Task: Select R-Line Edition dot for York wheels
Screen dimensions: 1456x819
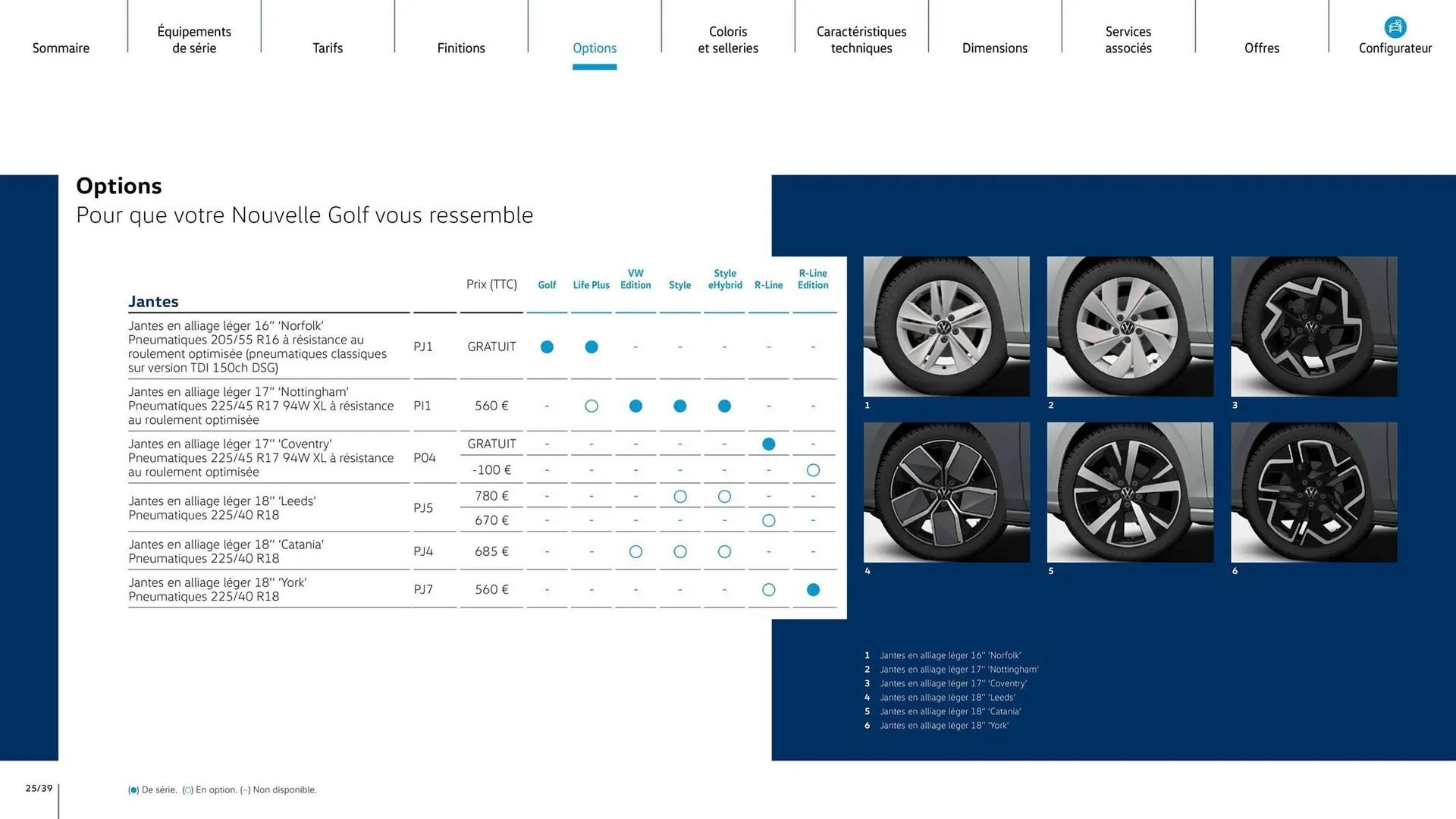Action: [813, 589]
